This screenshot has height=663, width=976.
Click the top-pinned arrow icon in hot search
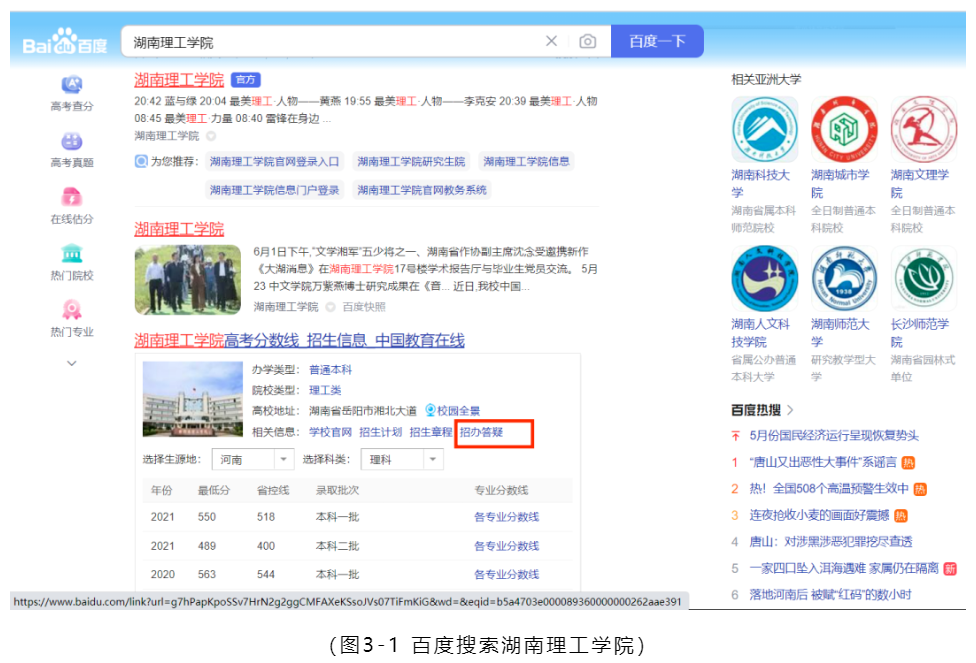point(736,436)
